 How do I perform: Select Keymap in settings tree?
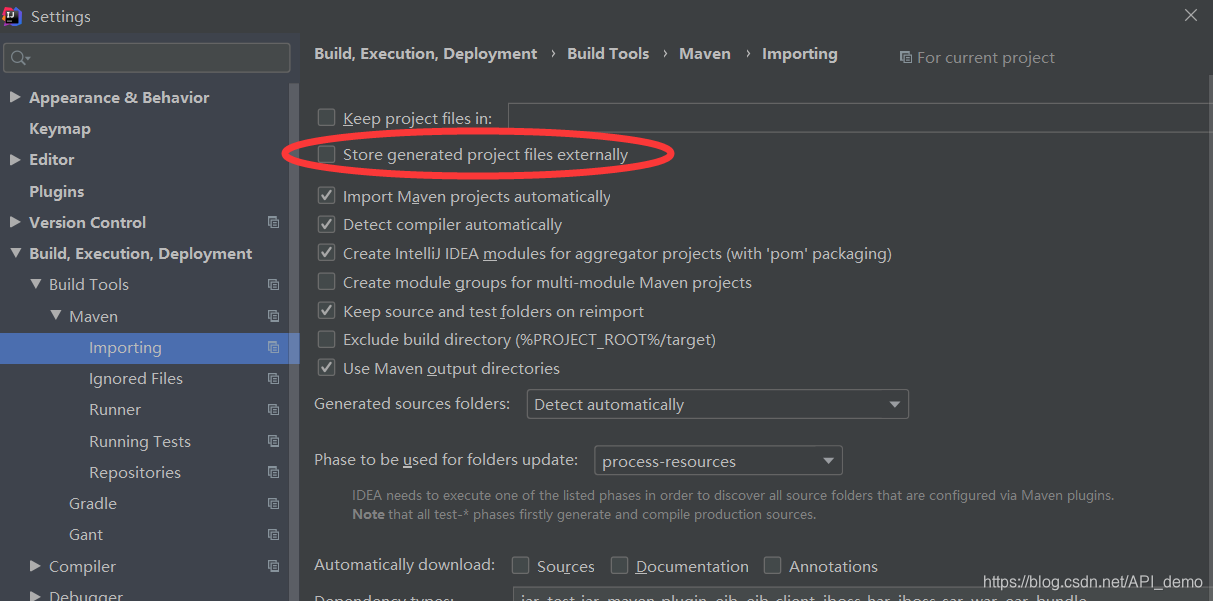coord(60,128)
